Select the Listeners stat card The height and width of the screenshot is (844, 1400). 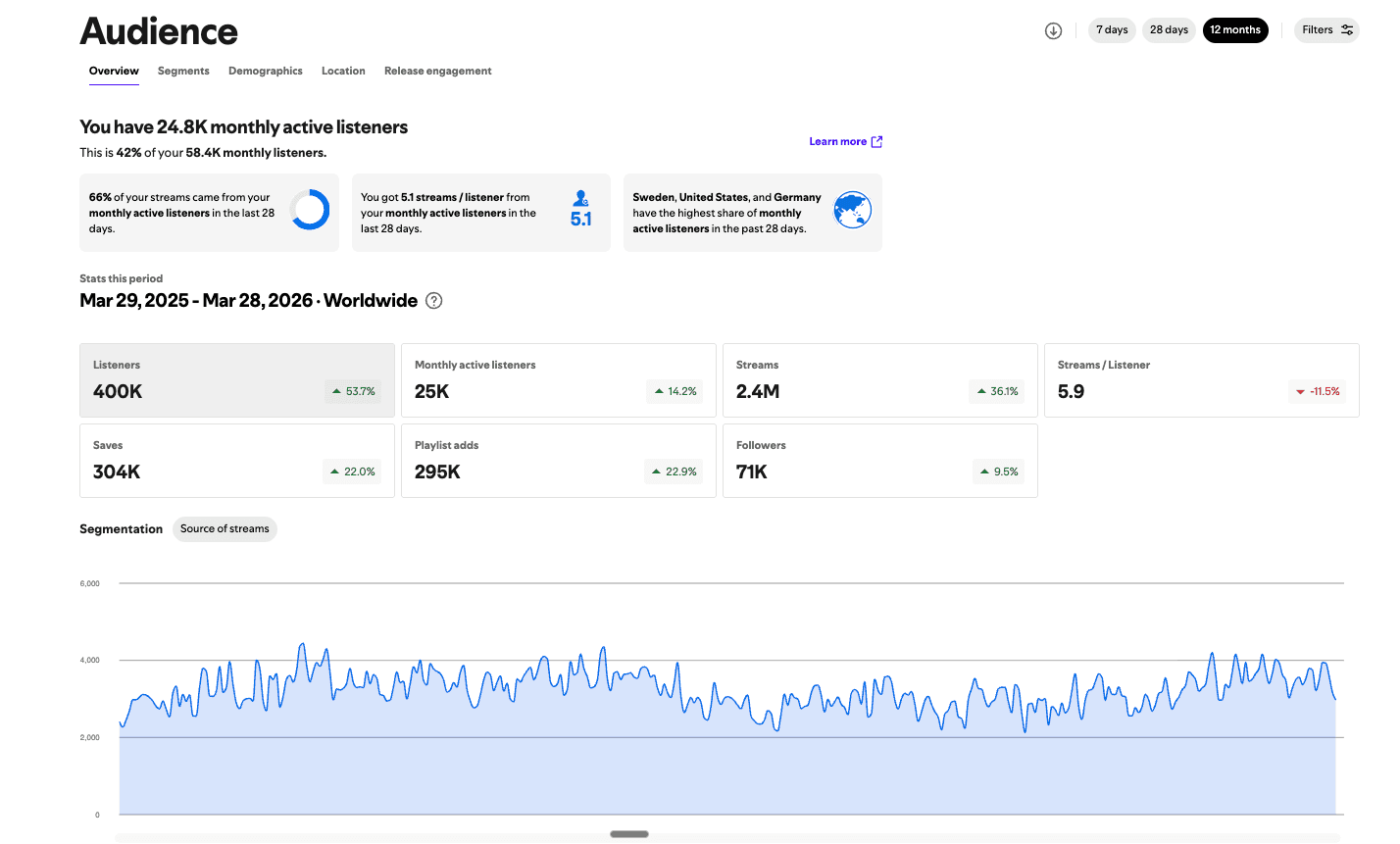tap(237, 380)
